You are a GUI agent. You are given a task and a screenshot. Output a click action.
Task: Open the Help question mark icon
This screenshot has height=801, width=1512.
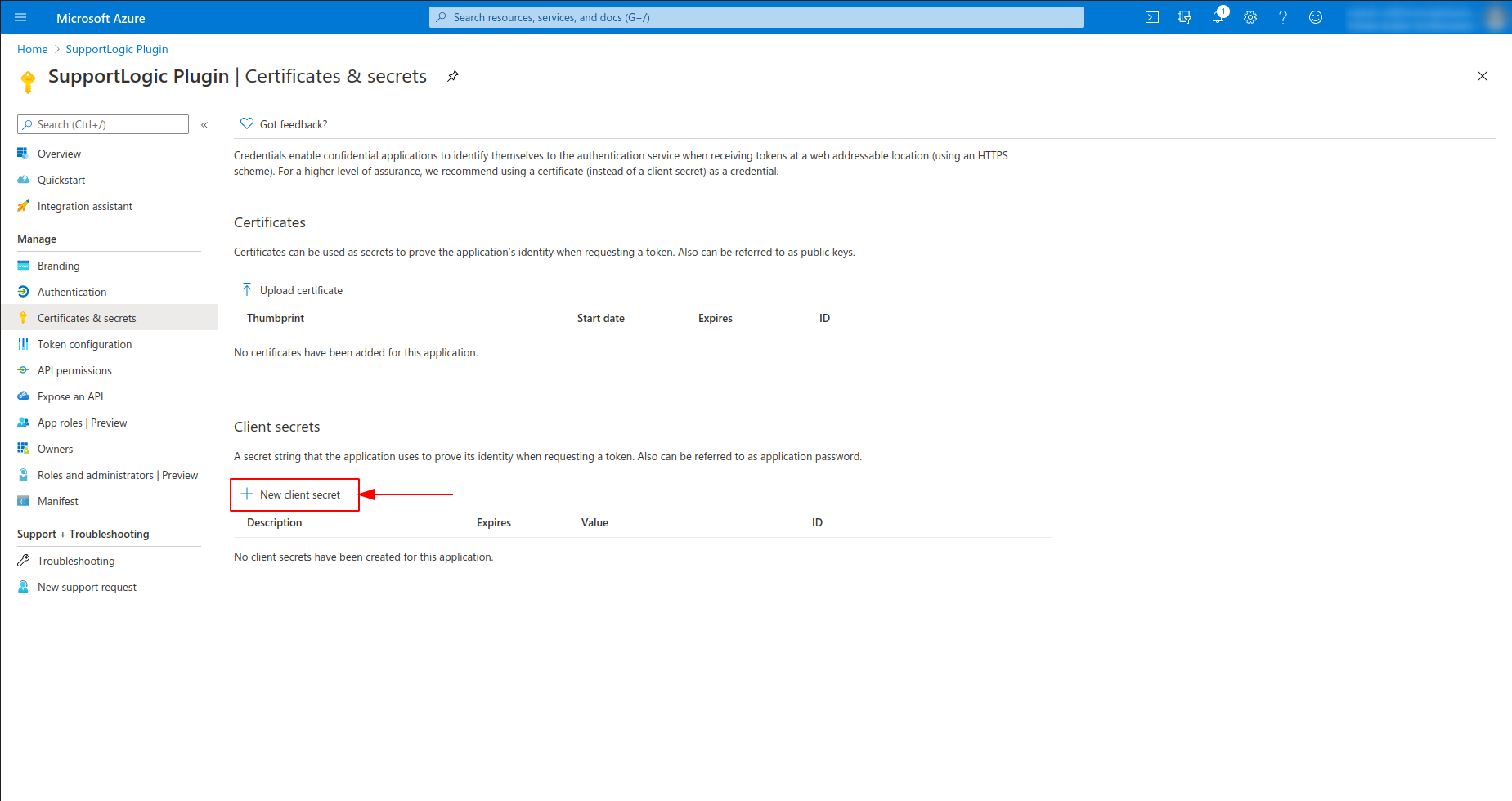click(1283, 17)
